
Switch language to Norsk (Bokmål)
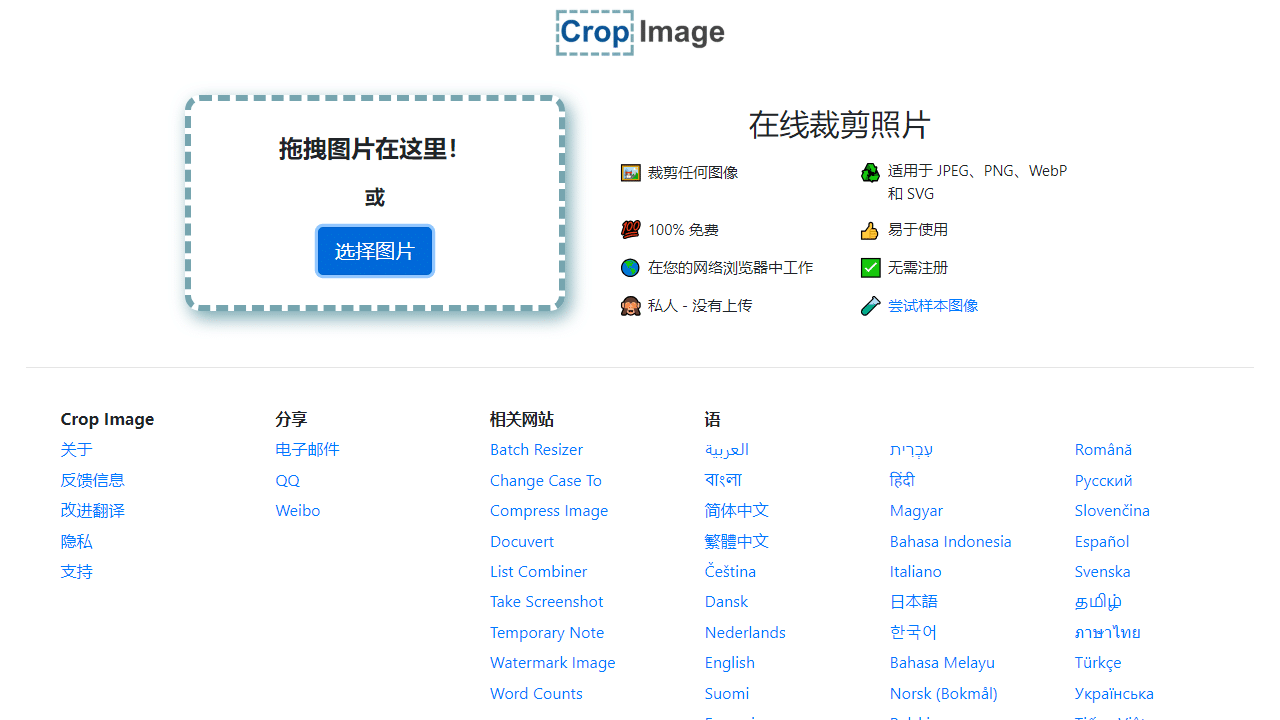click(943, 694)
